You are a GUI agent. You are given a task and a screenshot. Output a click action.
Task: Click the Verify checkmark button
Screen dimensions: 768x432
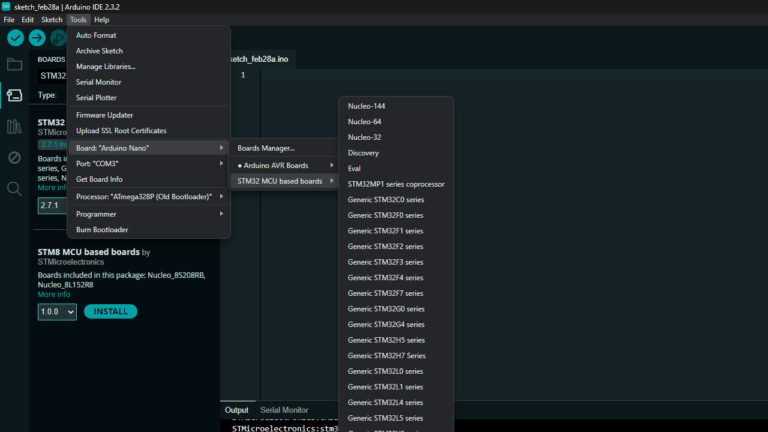(15, 38)
